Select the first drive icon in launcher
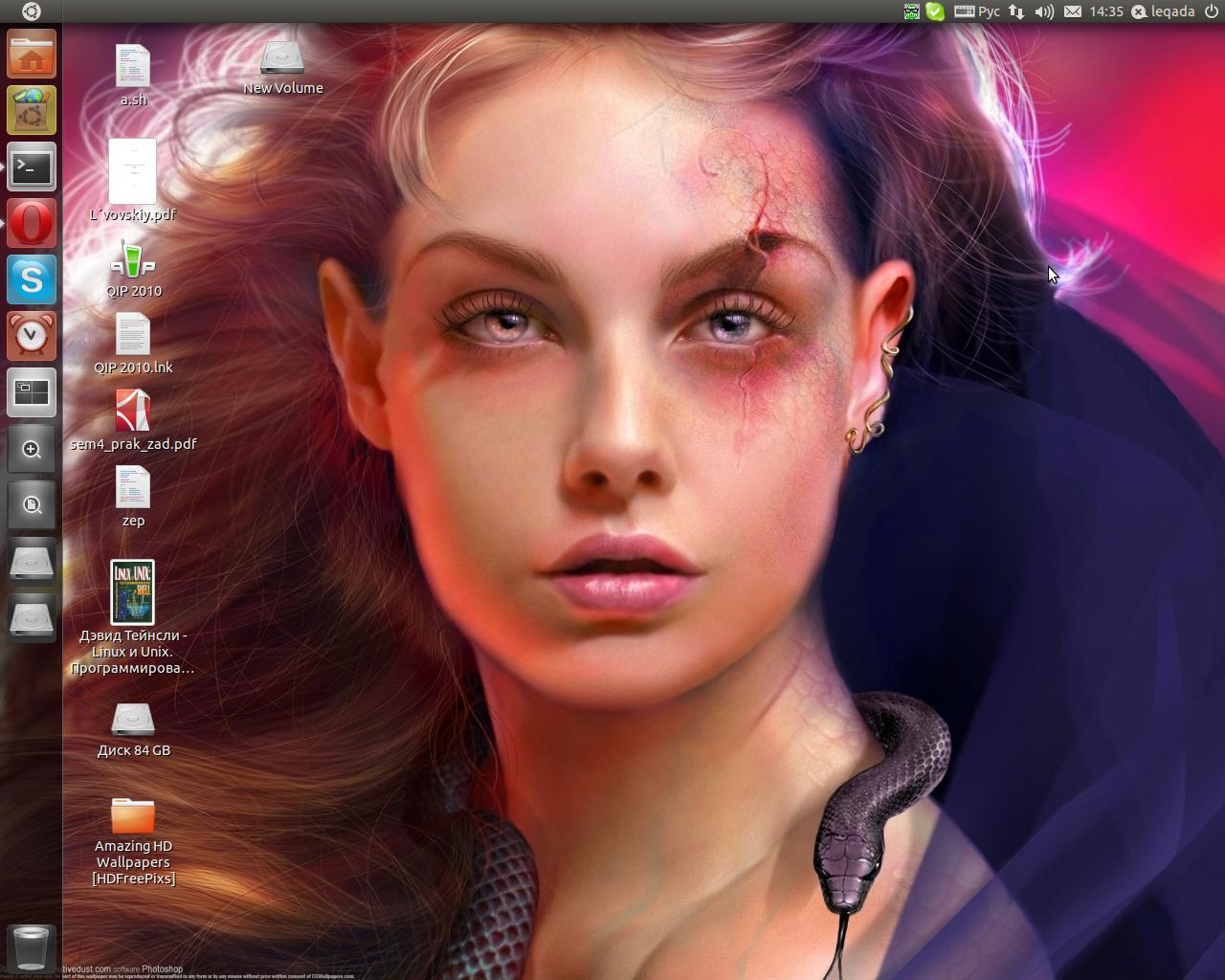 (32, 562)
